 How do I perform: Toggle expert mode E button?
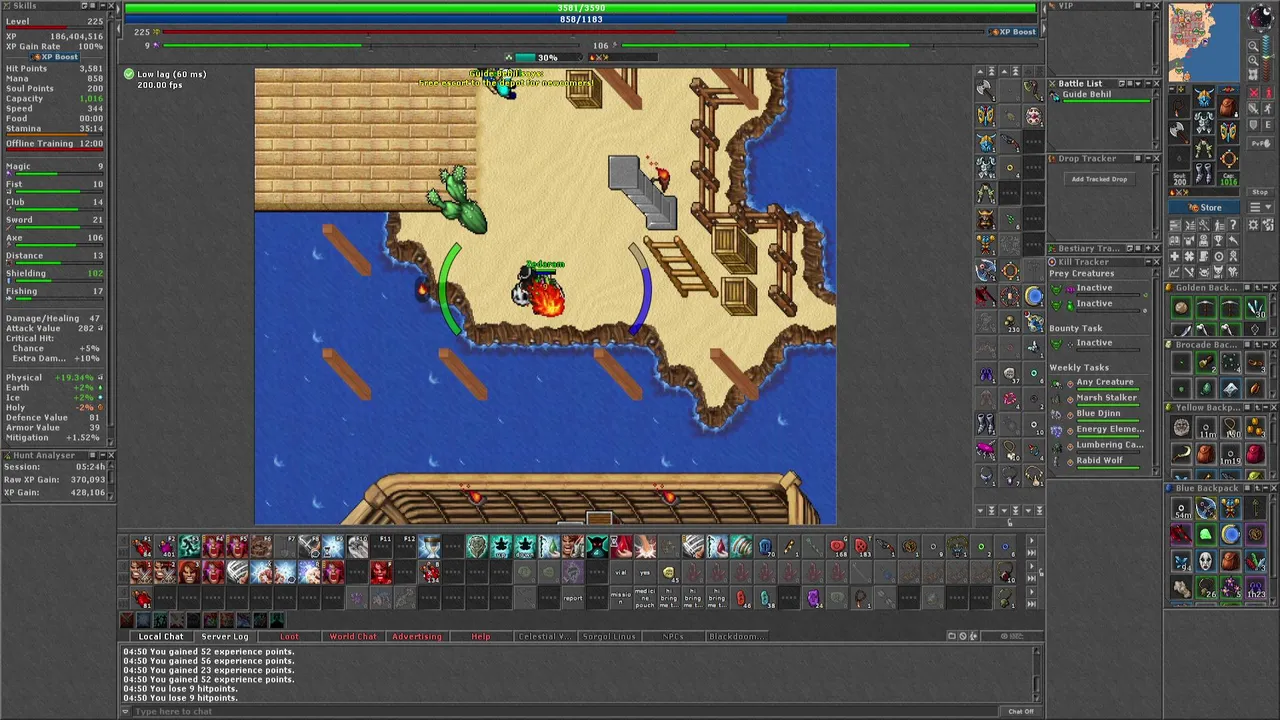pyautogui.click(x=1268, y=125)
